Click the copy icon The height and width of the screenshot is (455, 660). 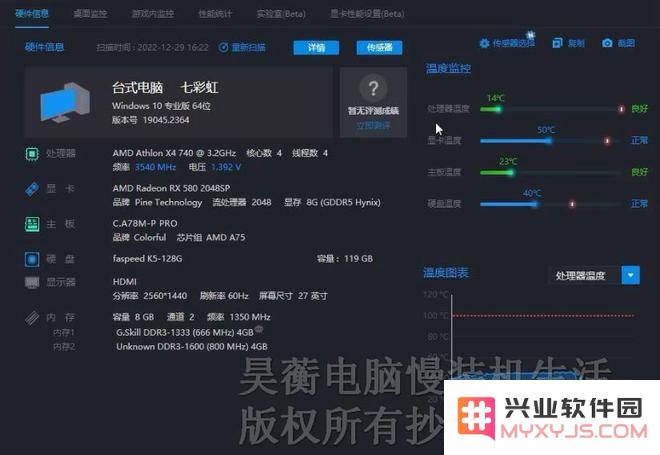click(x=557, y=43)
